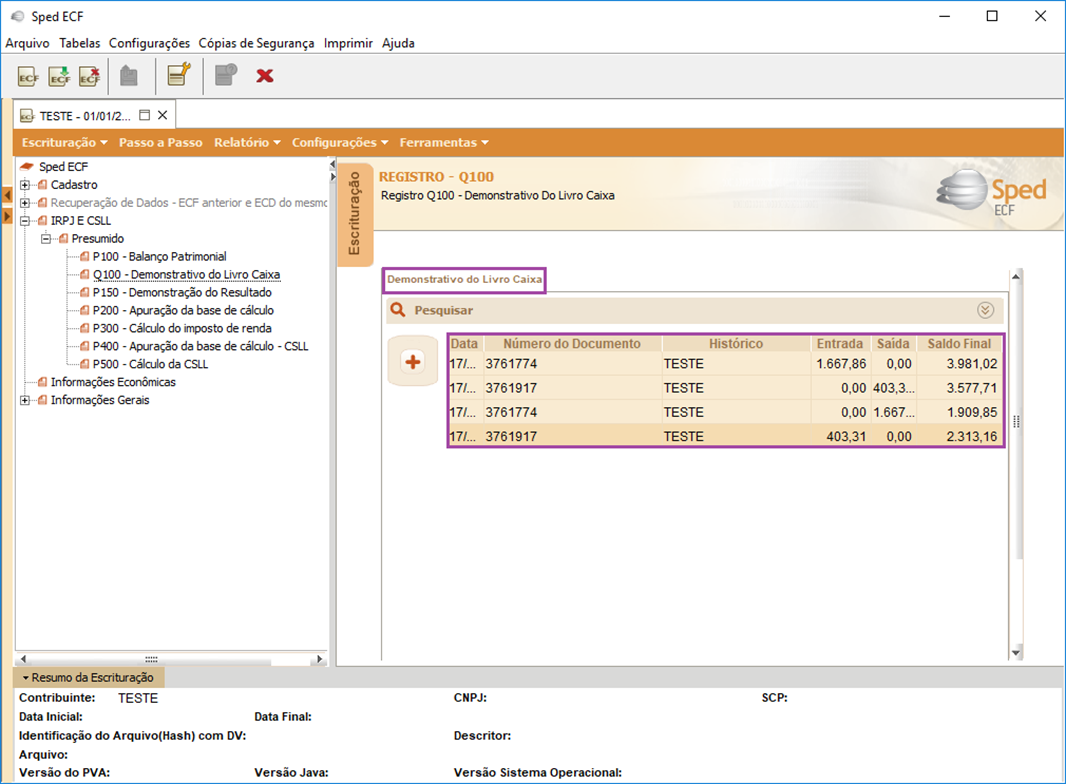Image resolution: width=1066 pixels, height=784 pixels.
Task: Click the icon beside Informações Econômicas
Action: tap(43, 382)
